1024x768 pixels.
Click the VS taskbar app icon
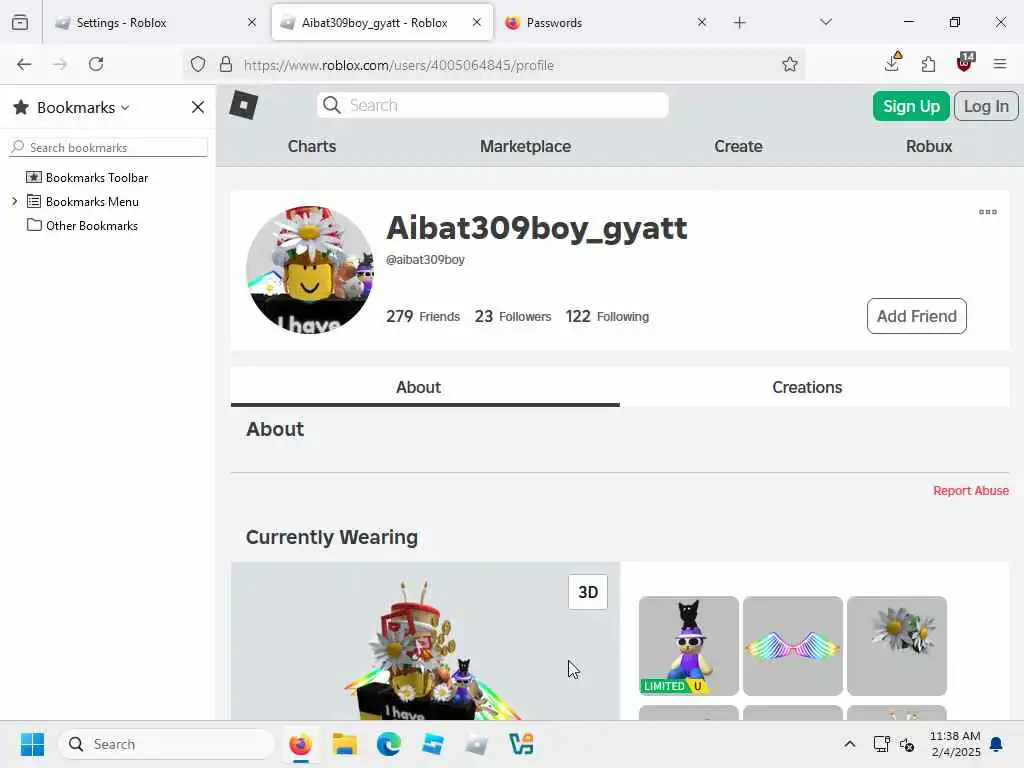[x=520, y=744]
